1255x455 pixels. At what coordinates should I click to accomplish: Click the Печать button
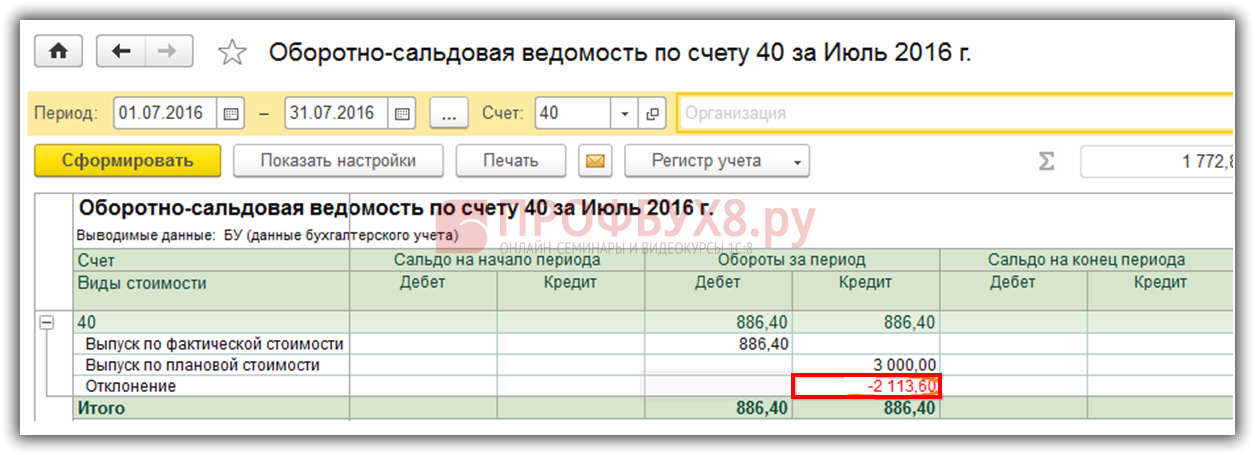point(510,161)
